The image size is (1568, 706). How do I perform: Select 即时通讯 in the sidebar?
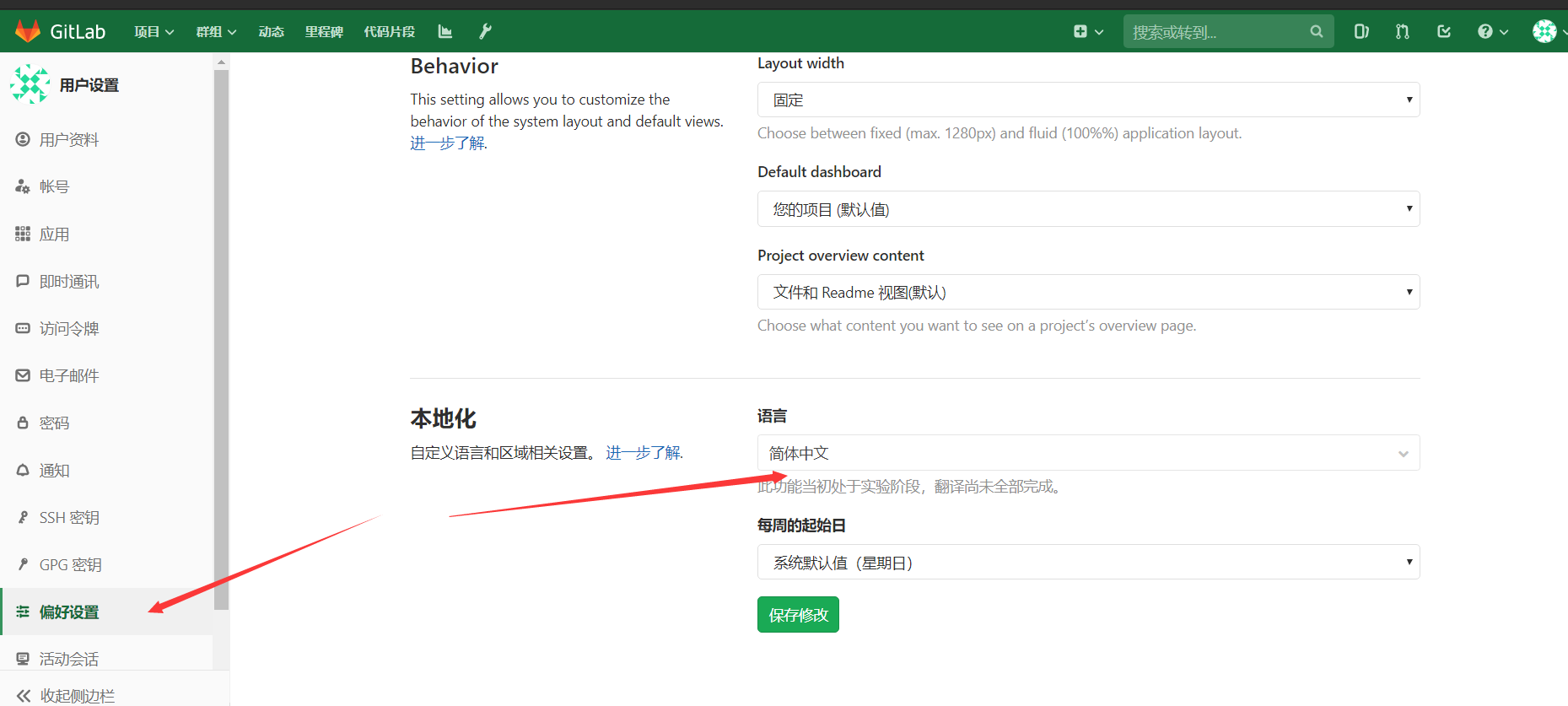[x=106, y=281]
